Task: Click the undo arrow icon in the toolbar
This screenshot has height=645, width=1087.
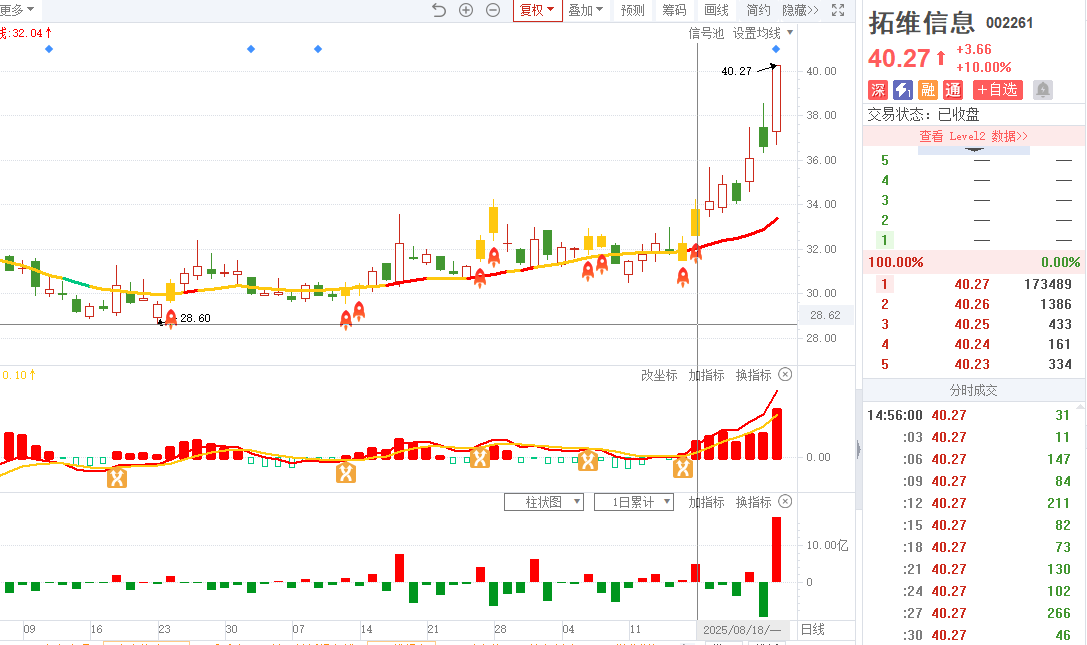Action: point(439,10)
